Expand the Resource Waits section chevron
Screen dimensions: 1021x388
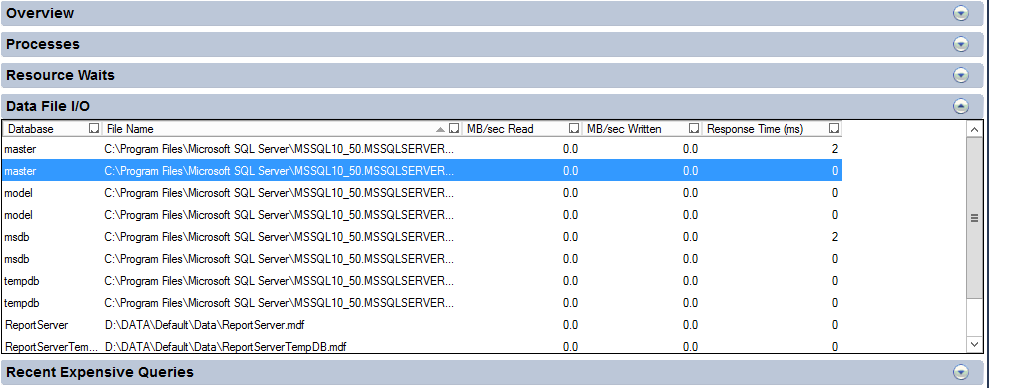[960, 75]
